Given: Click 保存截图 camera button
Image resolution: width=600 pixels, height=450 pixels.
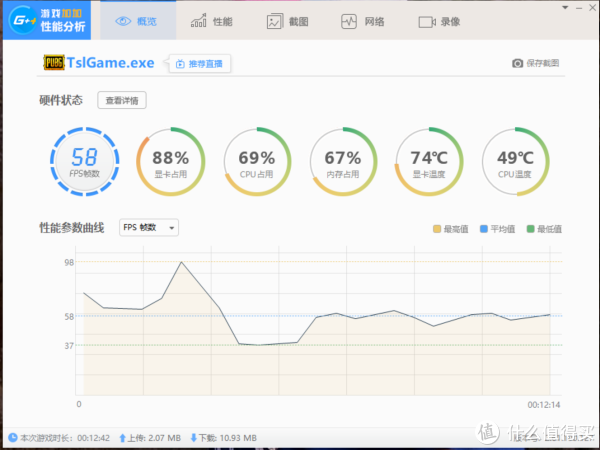Looking at the screenshot, I should point(535,63).
